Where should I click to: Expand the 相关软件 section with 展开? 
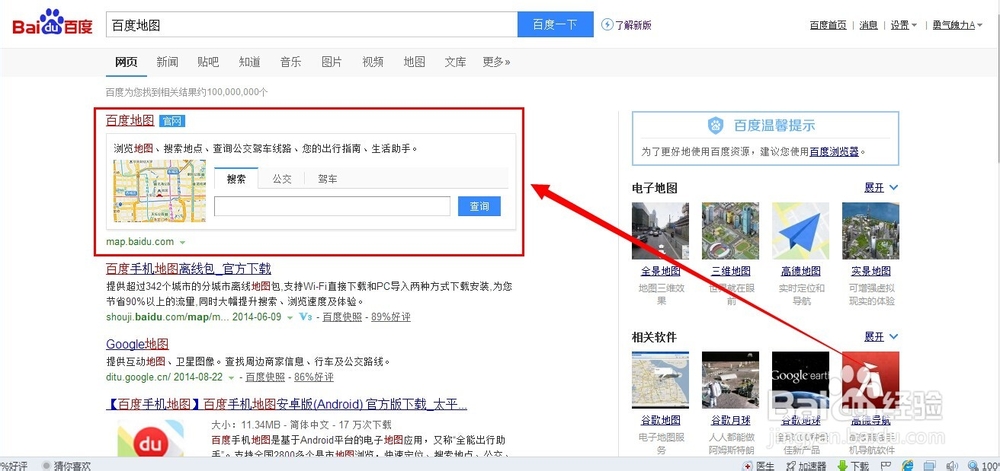(881, 337)
